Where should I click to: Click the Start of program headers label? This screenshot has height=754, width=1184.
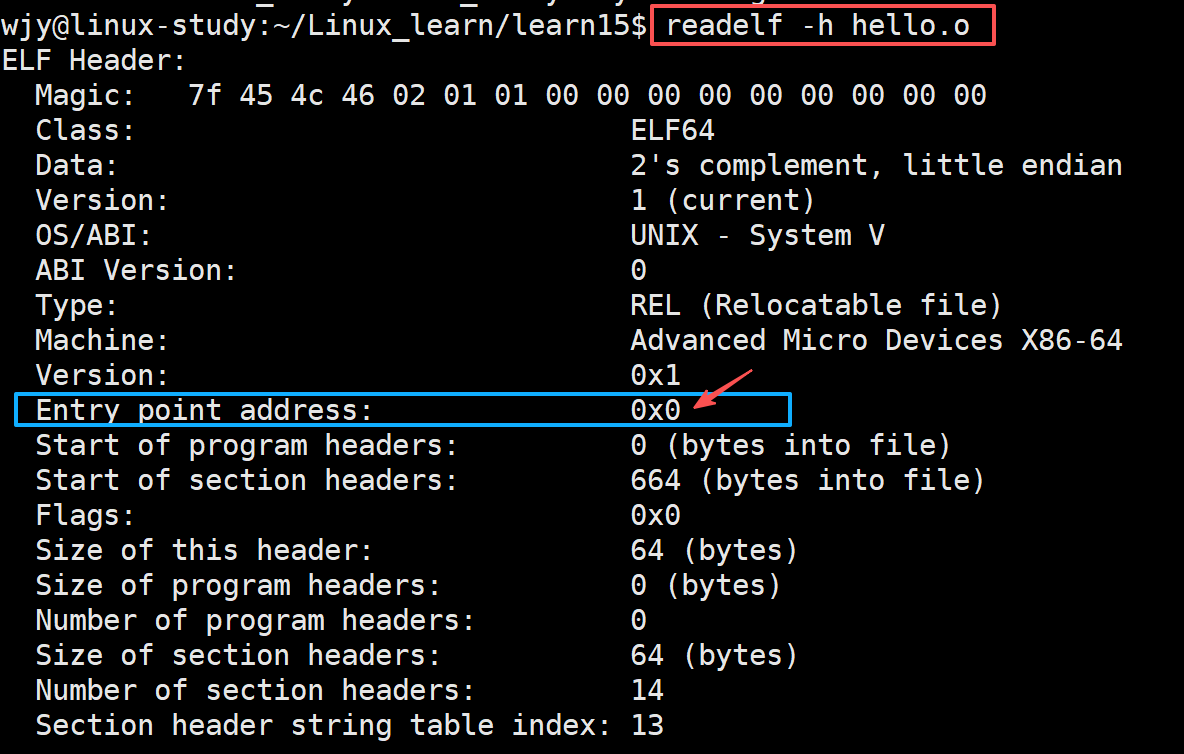pos(247,445)
